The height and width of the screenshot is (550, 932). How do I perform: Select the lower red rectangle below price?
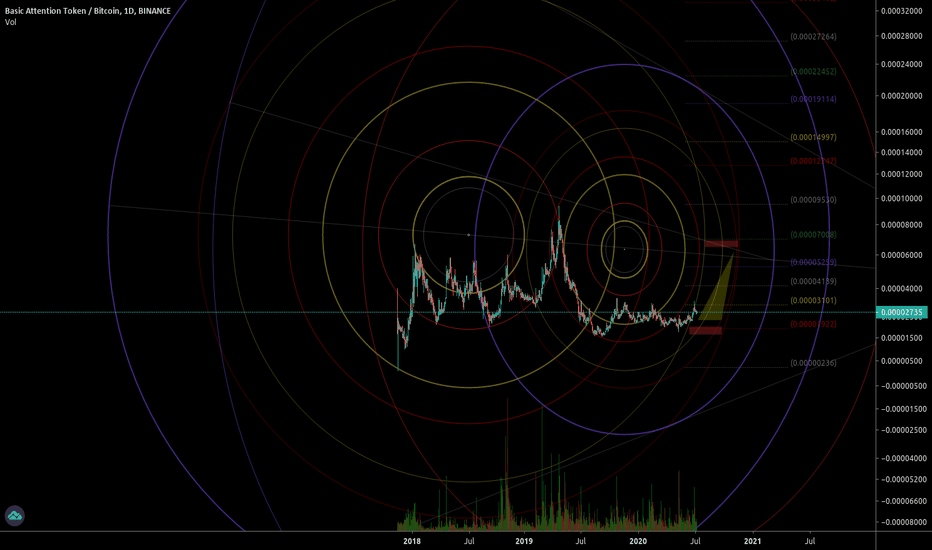pos(706,330)
